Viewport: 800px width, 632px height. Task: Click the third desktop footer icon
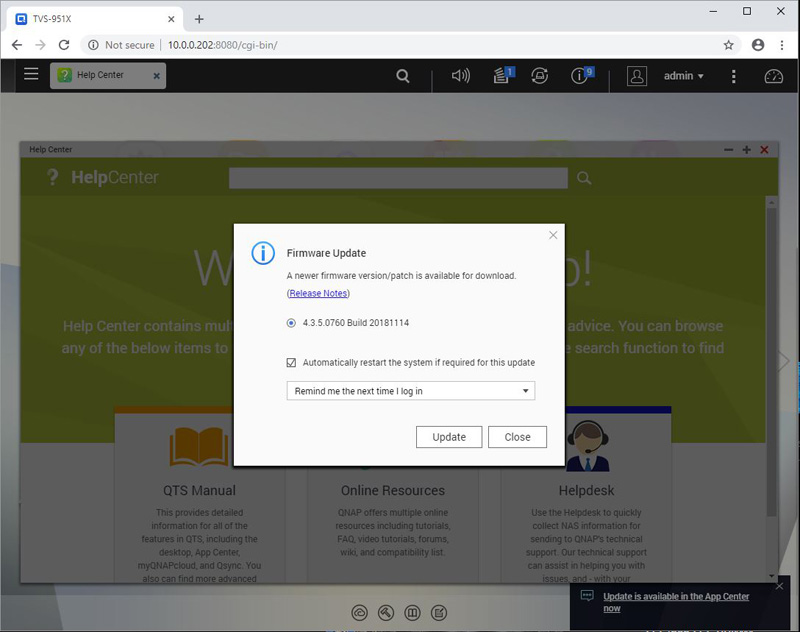point(412,613)
